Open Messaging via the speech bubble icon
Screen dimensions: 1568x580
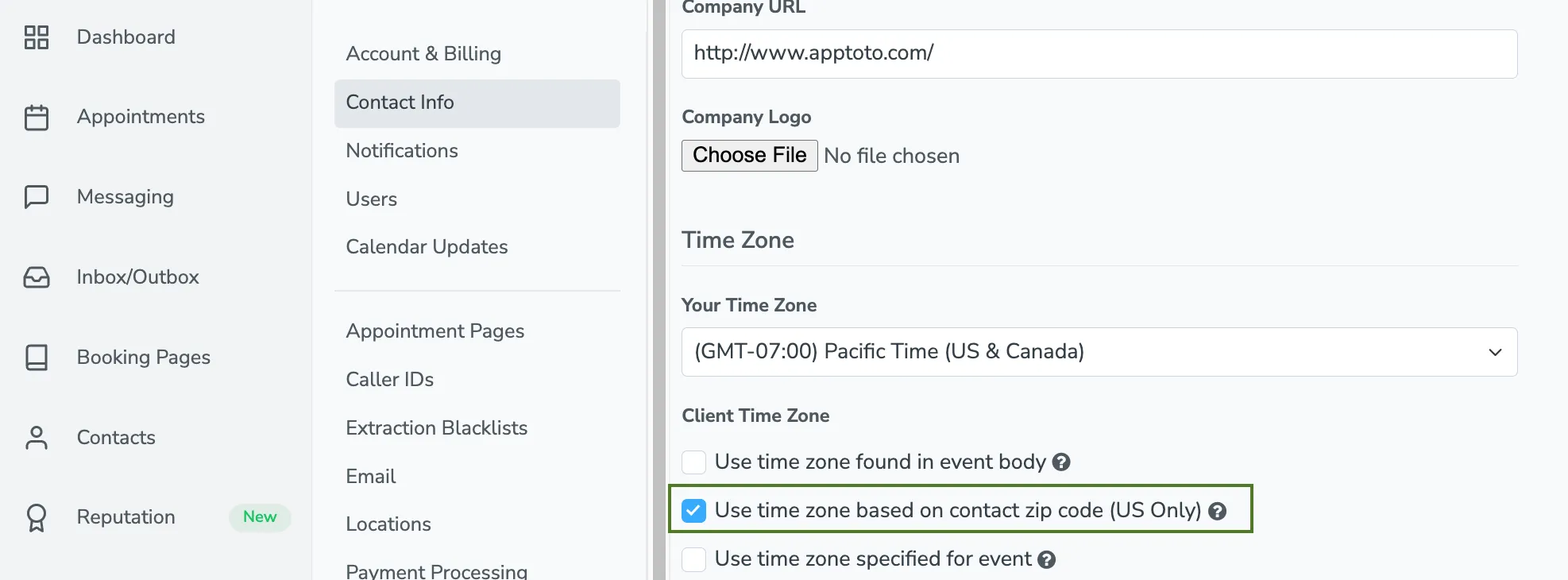(x=36, y=197)
